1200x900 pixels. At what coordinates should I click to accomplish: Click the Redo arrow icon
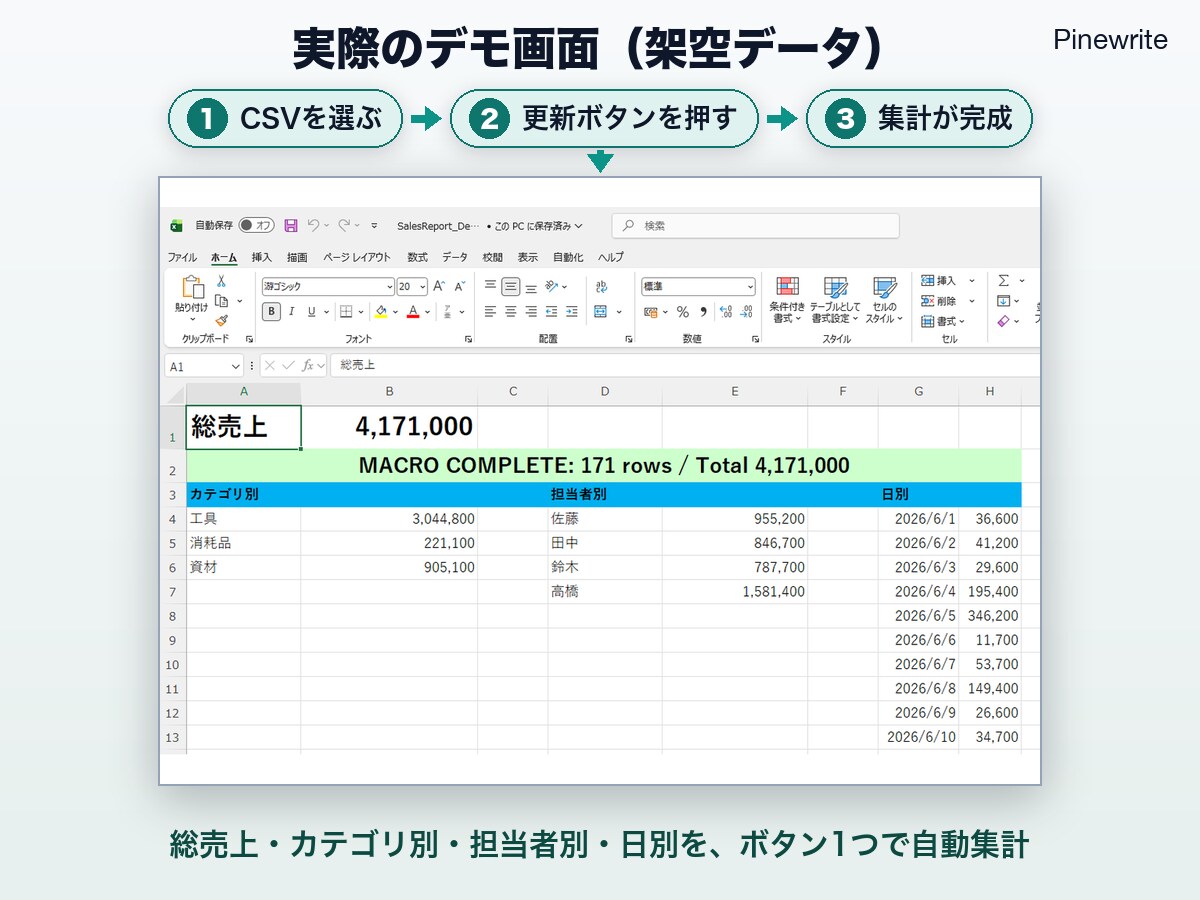pos(344,226)
